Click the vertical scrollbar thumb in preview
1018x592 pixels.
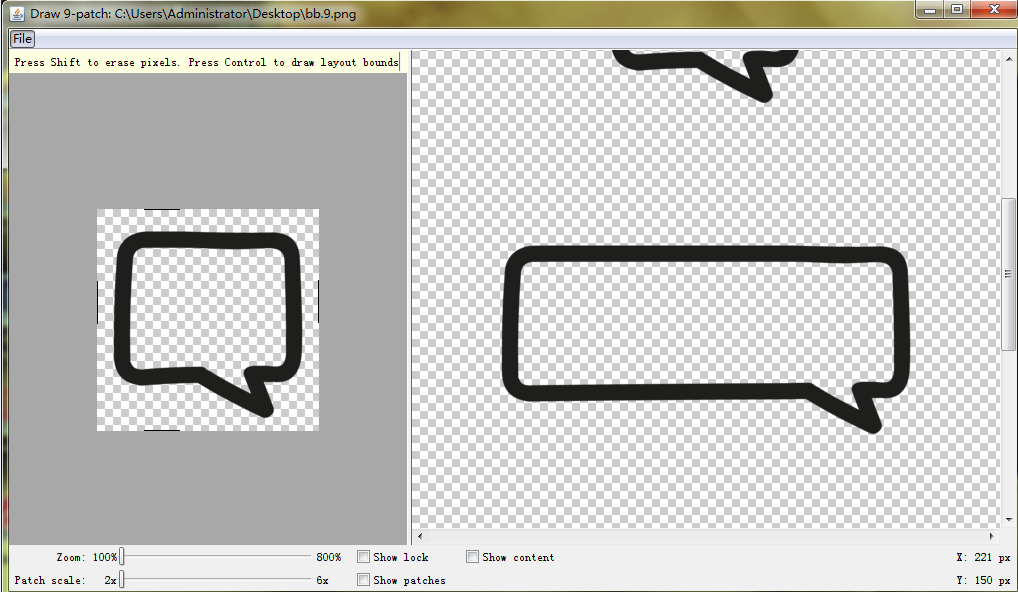[1009, 274]
